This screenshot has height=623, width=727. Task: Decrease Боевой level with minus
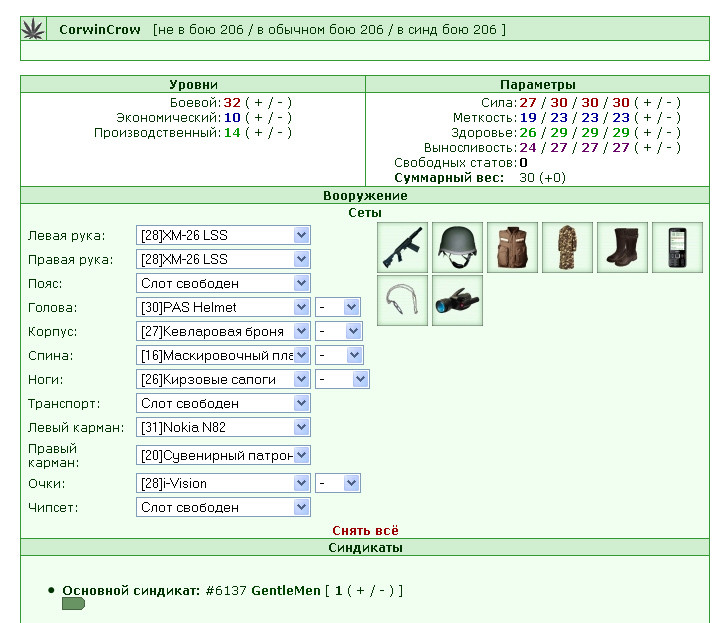(279, 102)
